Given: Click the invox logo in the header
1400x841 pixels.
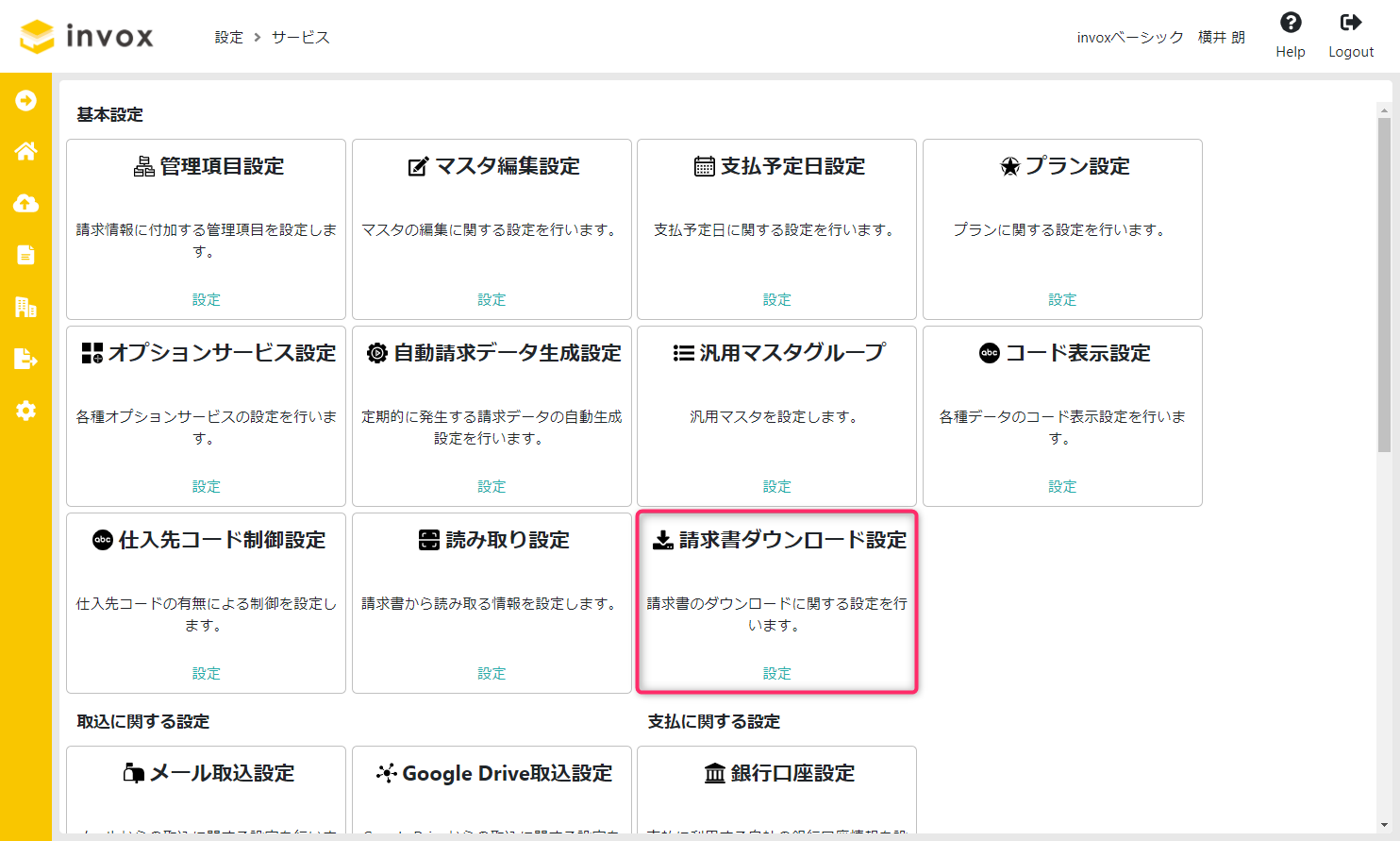Looking at the screenshot, I should tap(85, 36).
